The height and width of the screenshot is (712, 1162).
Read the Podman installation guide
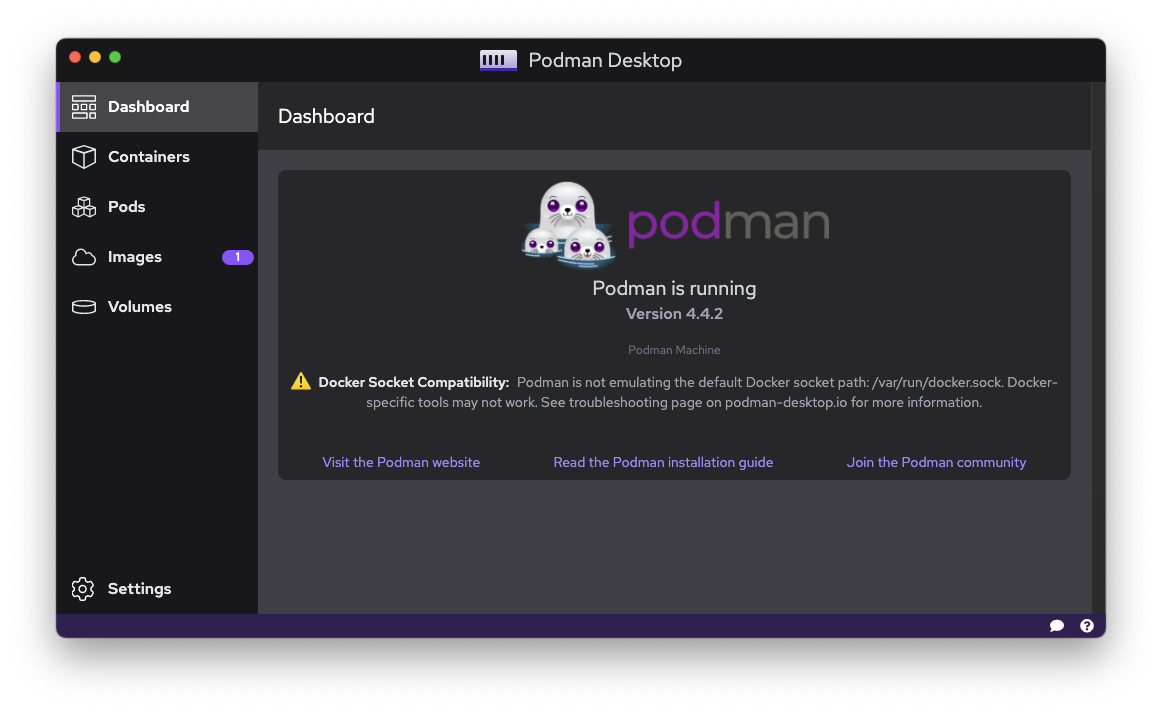click(x=663, y=462)
